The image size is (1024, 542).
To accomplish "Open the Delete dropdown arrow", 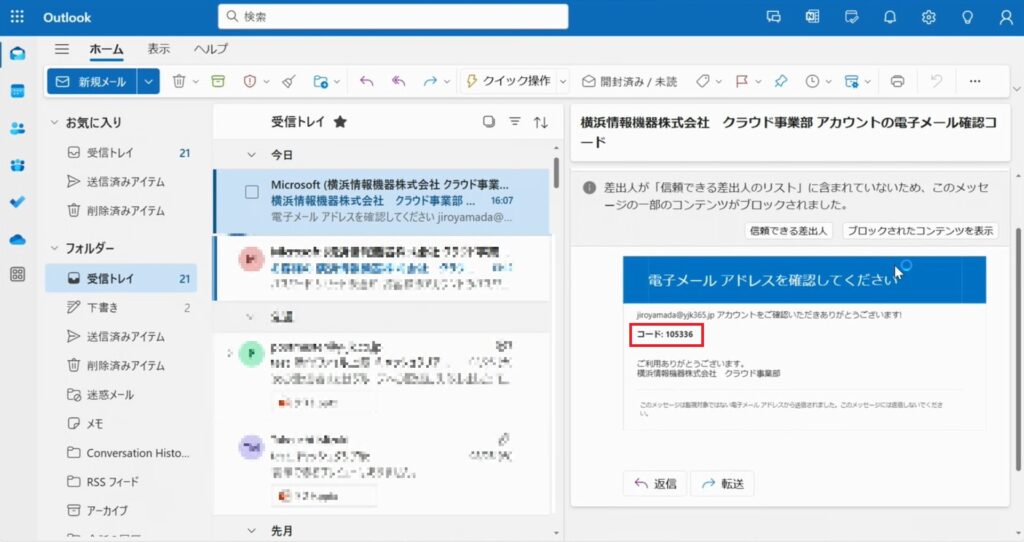I will pyautogui.click(x=195, y=82).
